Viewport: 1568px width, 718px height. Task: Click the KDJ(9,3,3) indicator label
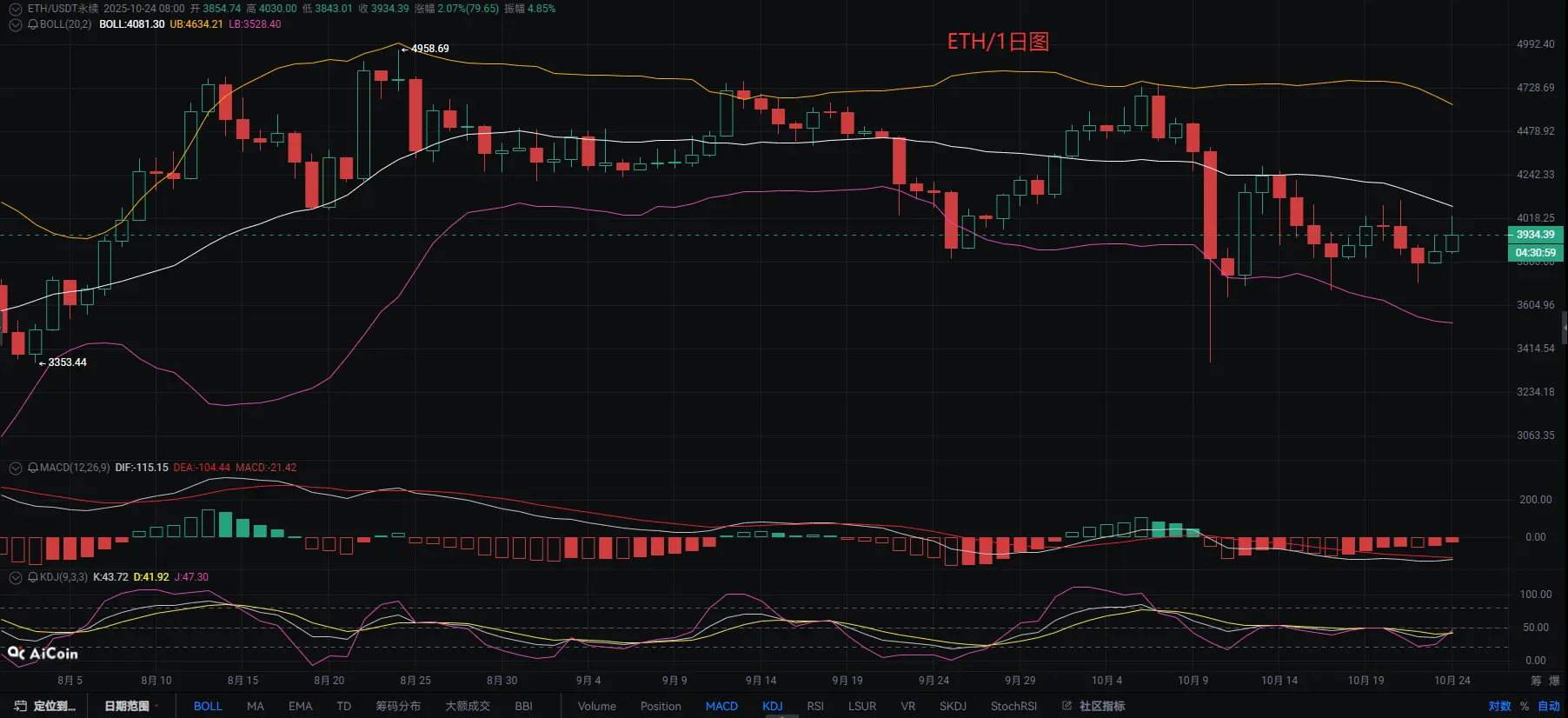tap(63, 577)
